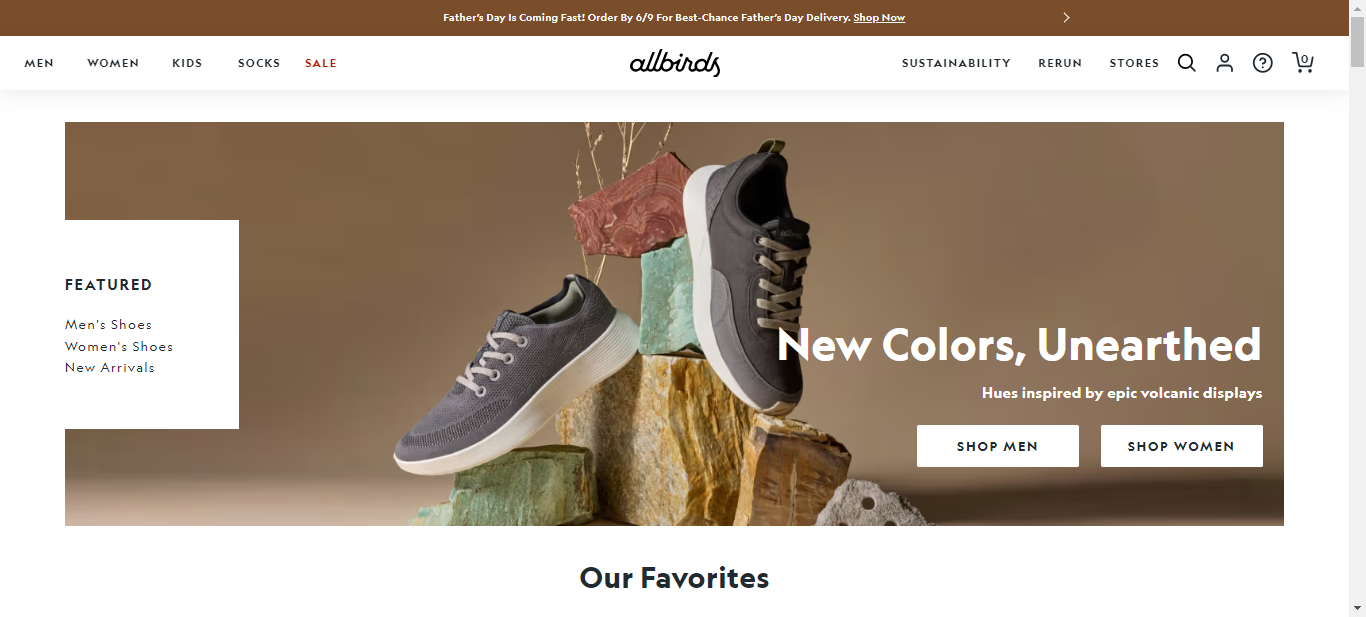Screen dimensions: 1366x617
Task: Open the Sustainability page
Action: pos(956,63)
